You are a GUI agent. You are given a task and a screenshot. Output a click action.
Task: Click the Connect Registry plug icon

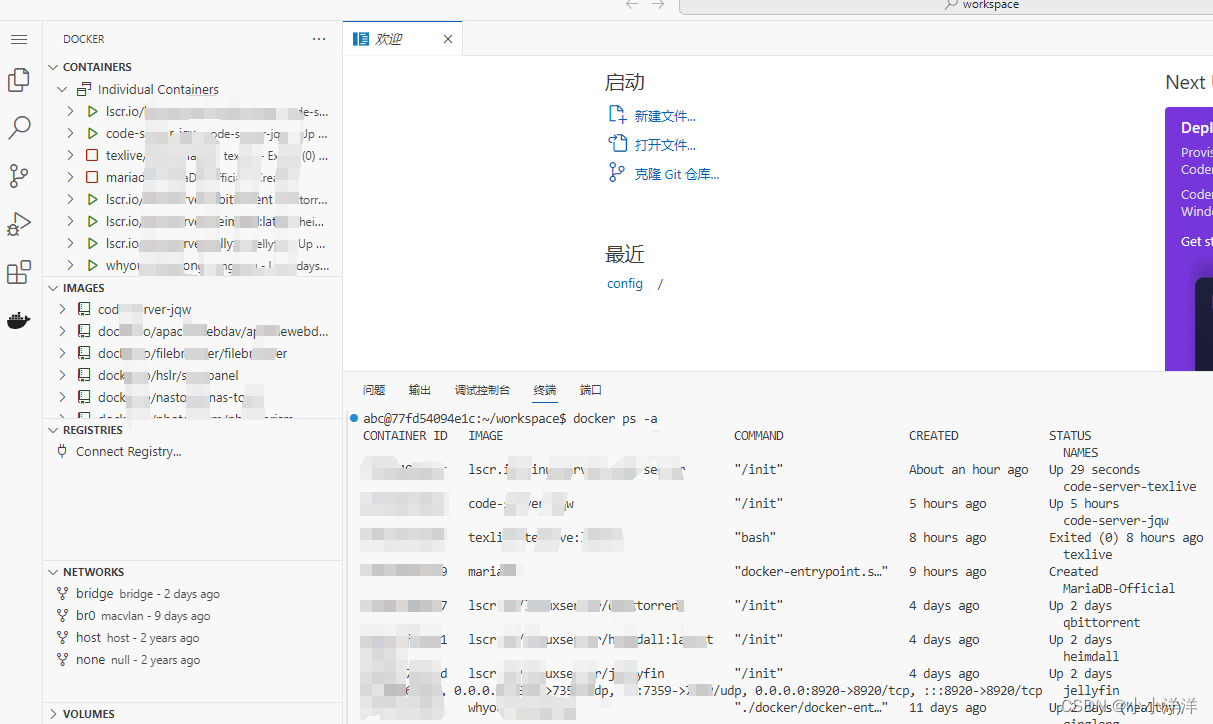pyautogui.click(x=62, y=451)
